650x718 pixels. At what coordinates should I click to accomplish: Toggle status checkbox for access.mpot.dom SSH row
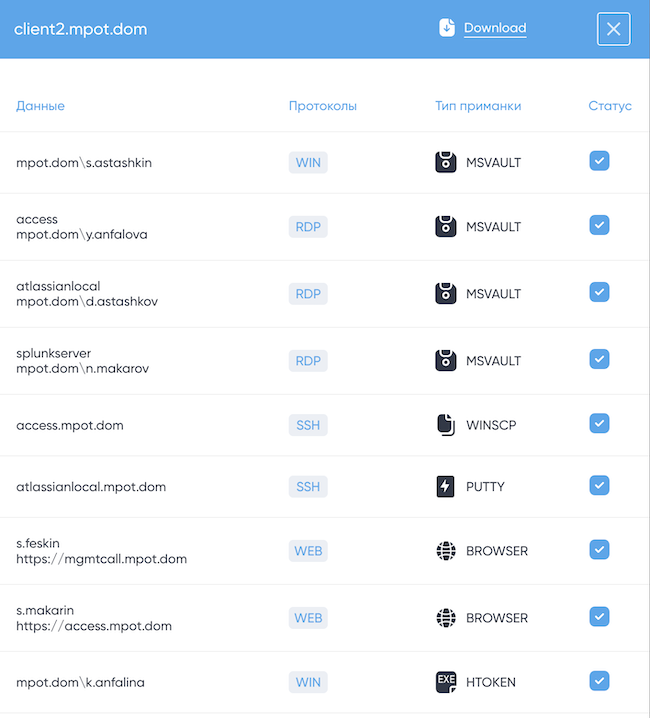tap(599, 424)
